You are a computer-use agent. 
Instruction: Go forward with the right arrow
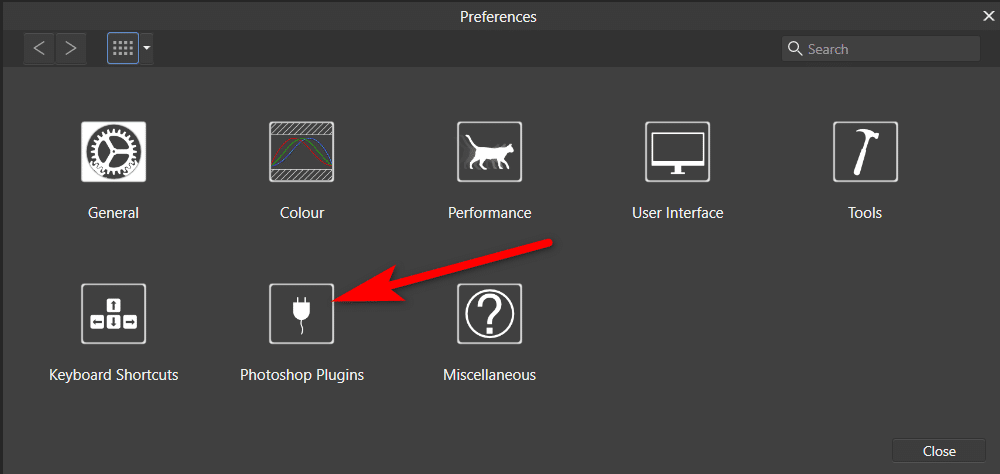(71, 48)
